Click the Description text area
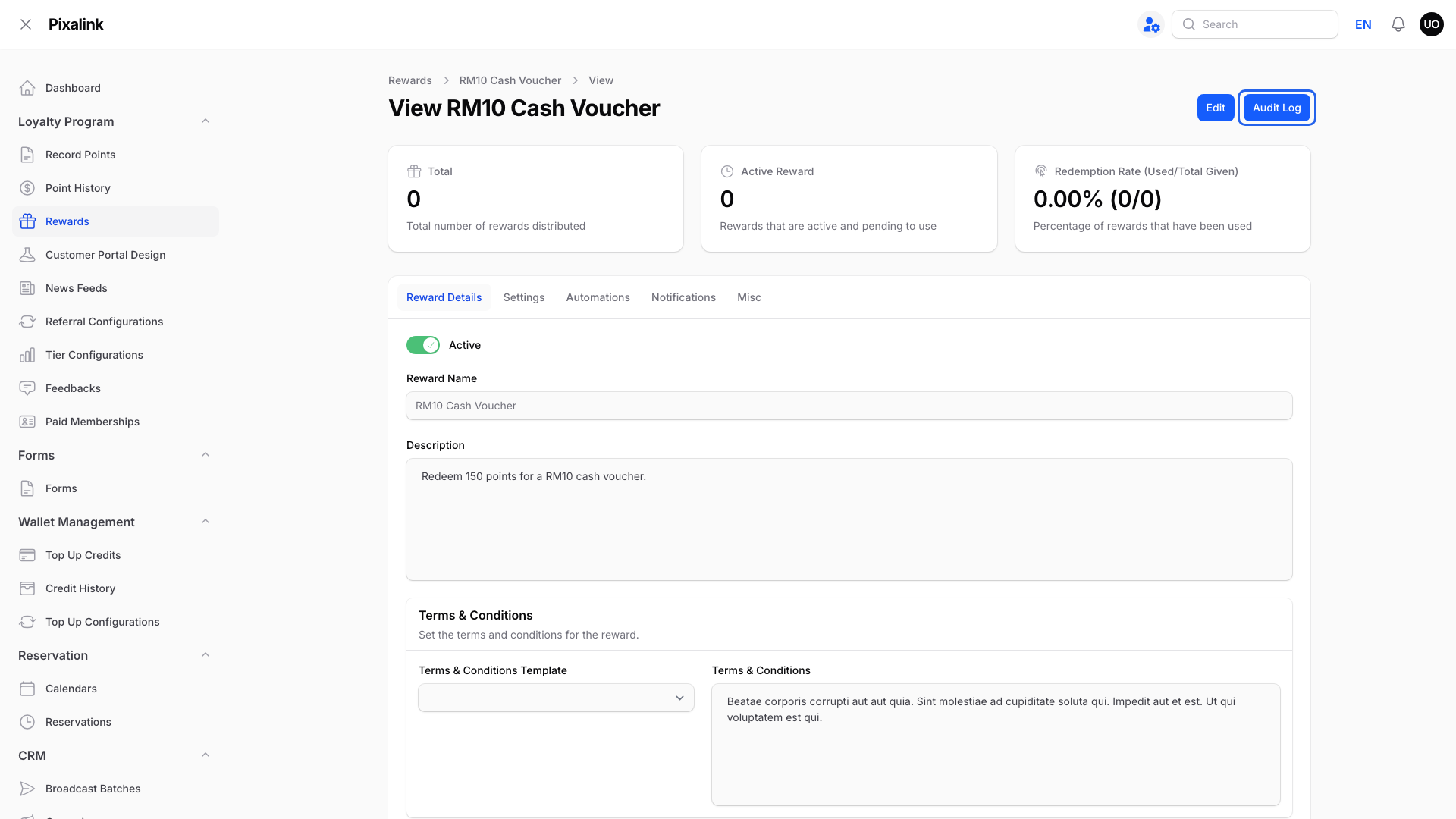Image resolution: width=1456 pixels, height=819 pixels. (849, 519)
